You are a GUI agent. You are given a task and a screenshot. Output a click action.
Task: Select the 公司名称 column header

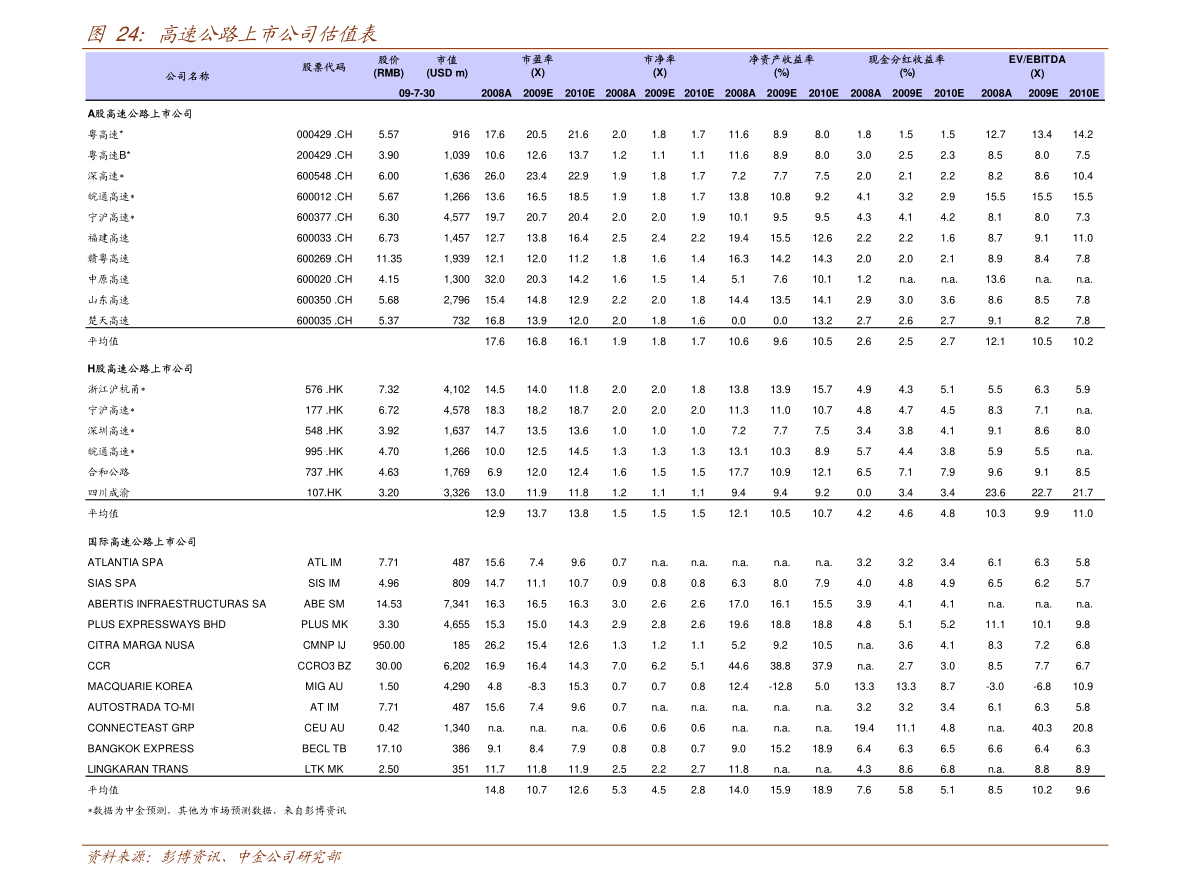[x=188, y=76]
